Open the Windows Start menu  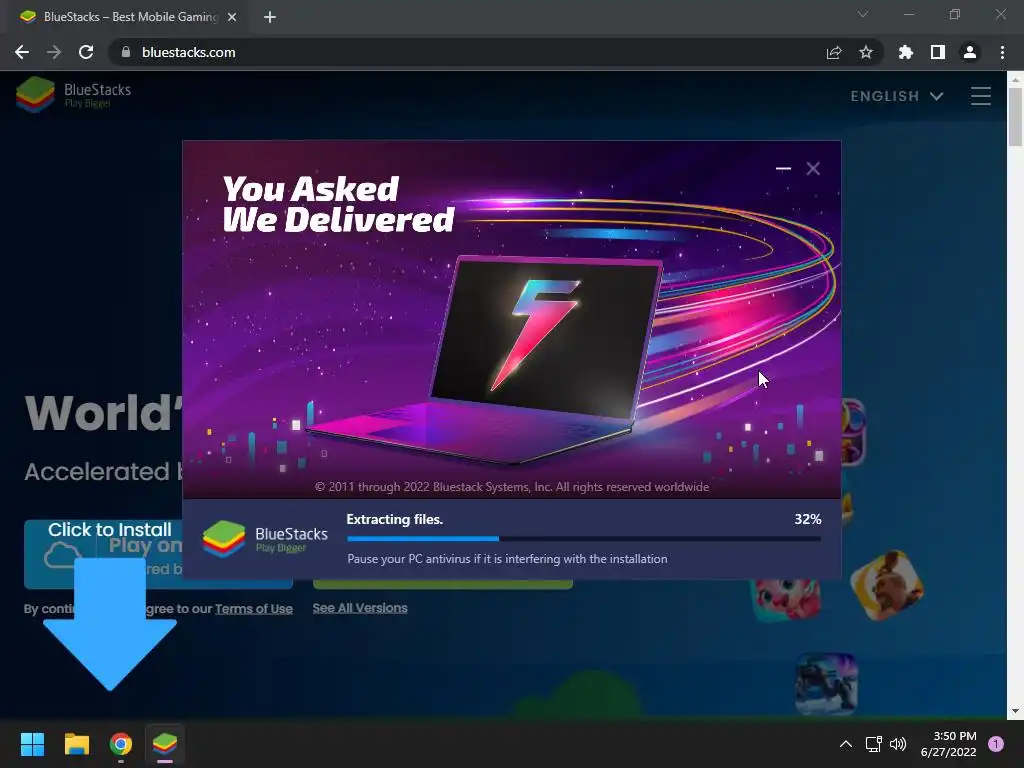point(32,743)
